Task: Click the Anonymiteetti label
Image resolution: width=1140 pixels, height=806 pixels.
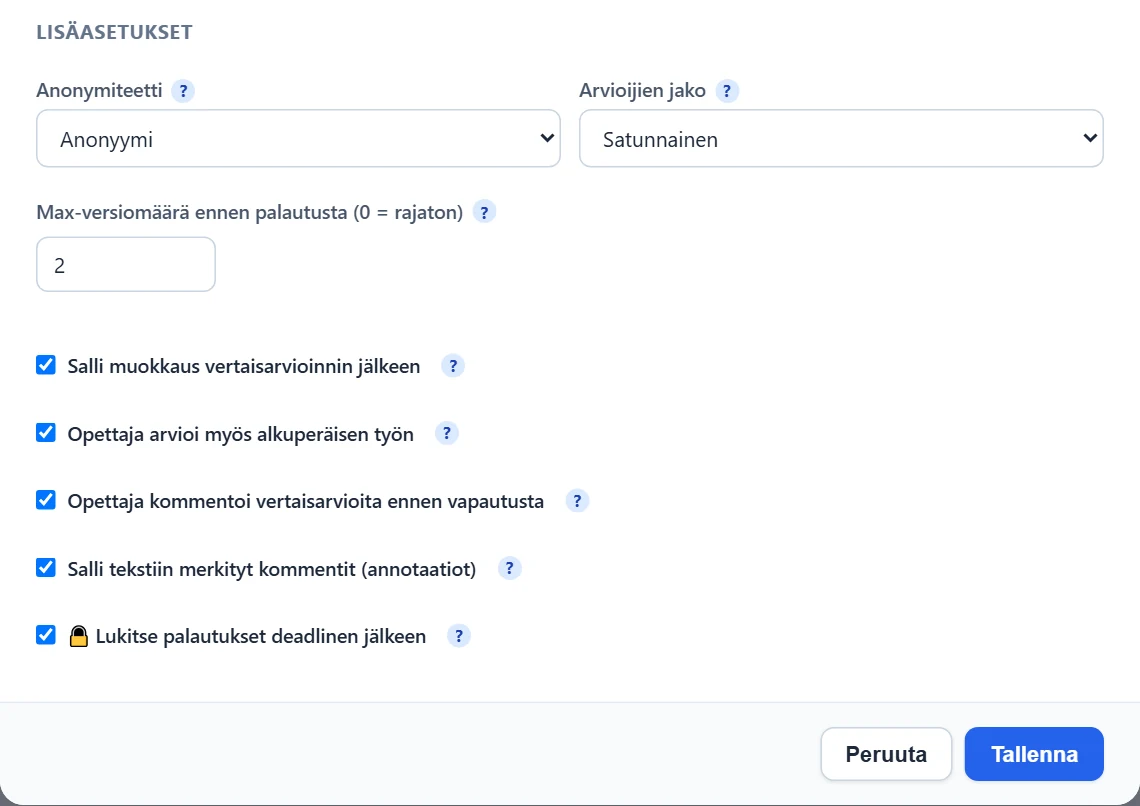Action: point(100,91)
